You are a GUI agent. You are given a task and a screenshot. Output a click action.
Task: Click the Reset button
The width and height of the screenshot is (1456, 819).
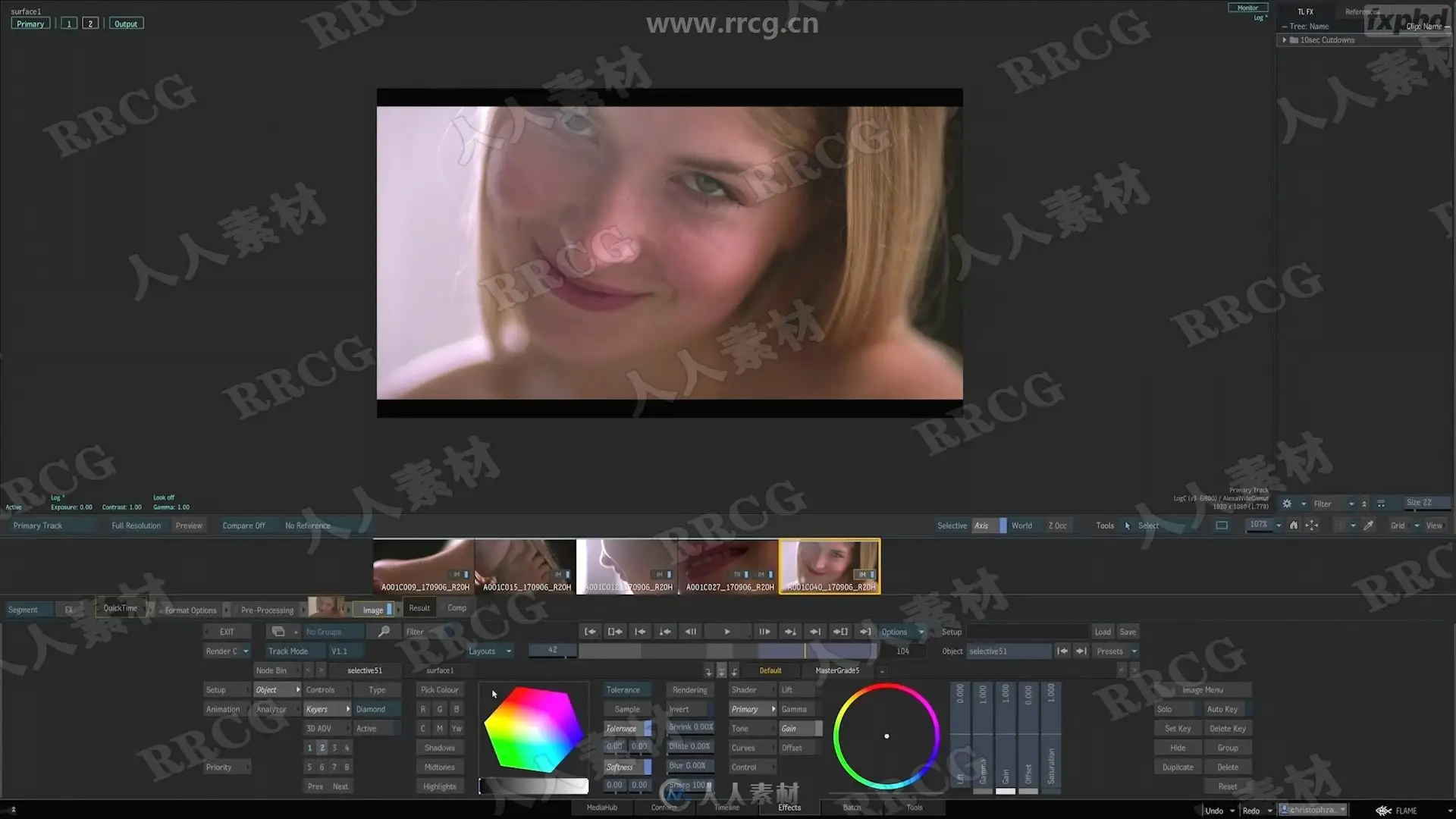click(x=1227, y=786)
